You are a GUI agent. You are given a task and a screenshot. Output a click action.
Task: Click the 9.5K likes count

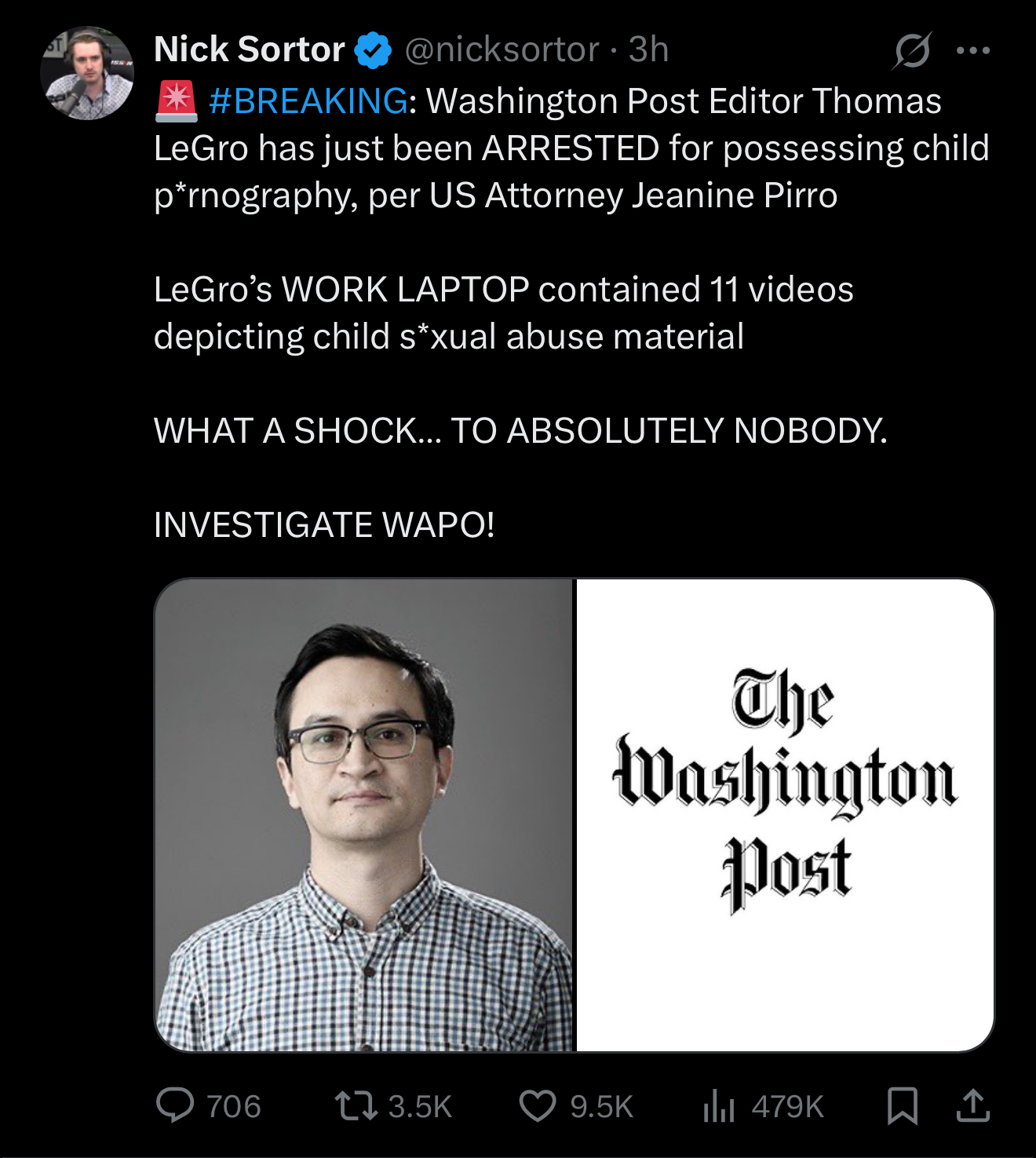point(601,1106)
